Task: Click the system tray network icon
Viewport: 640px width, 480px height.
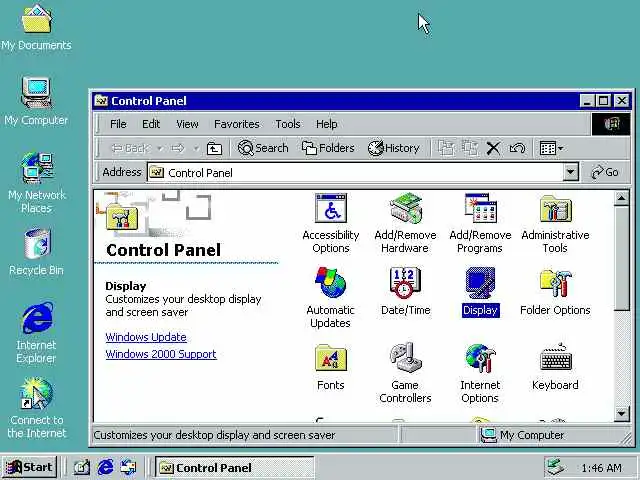Action: point(556,467)
